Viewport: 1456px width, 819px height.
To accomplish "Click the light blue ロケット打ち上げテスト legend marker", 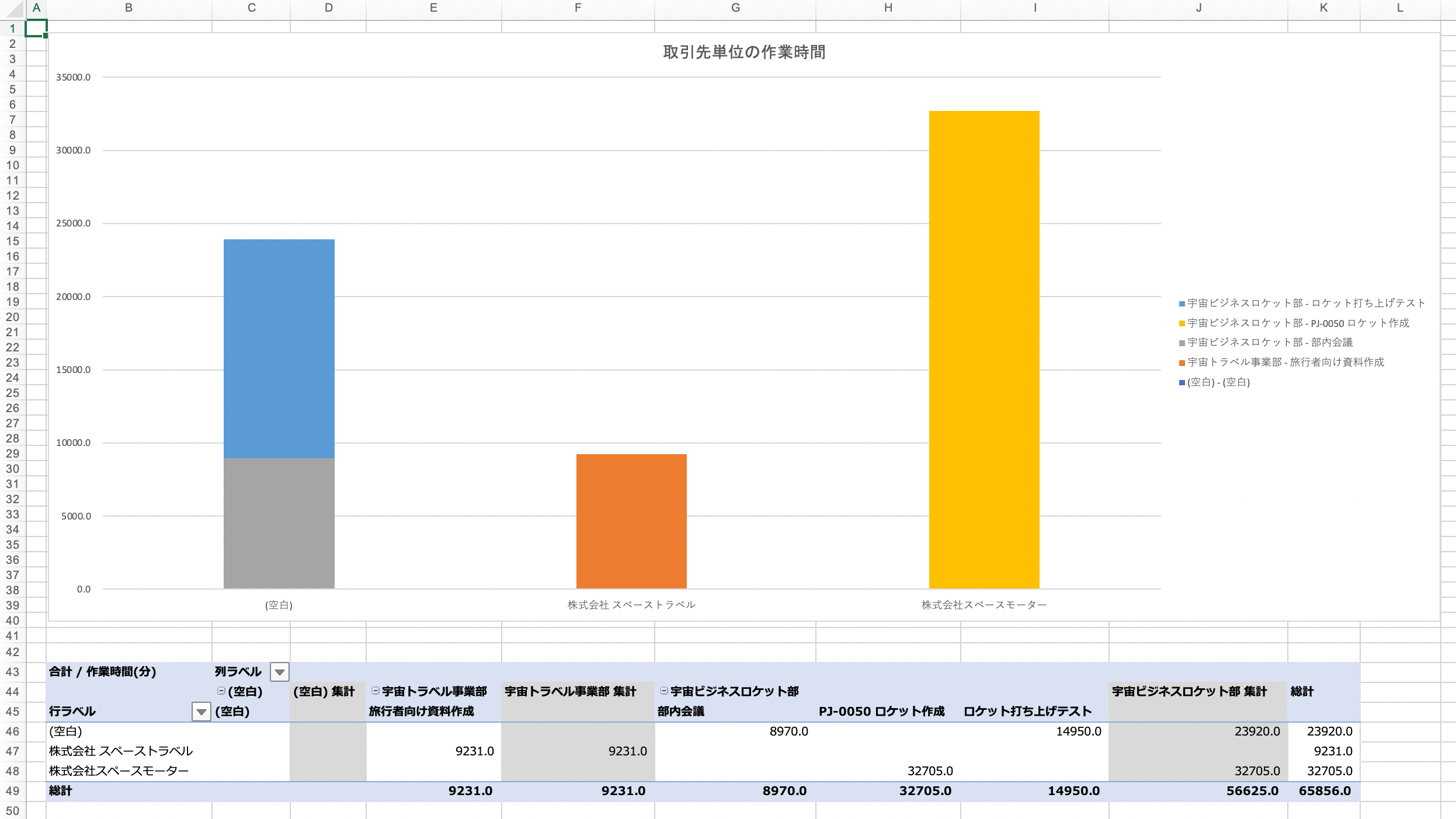I will tap(1182, 304).
